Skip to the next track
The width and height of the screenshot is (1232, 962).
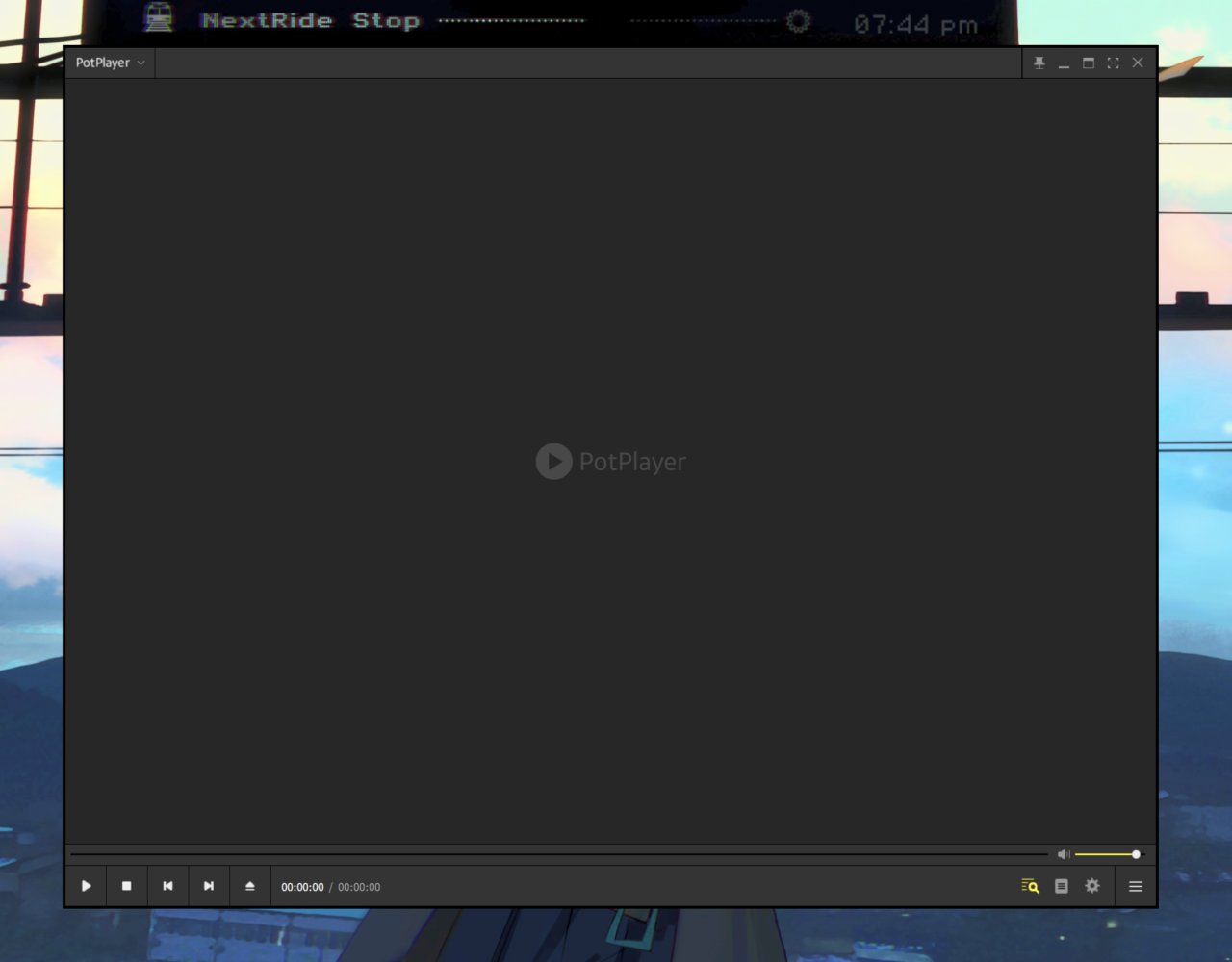tap(209, 886)
